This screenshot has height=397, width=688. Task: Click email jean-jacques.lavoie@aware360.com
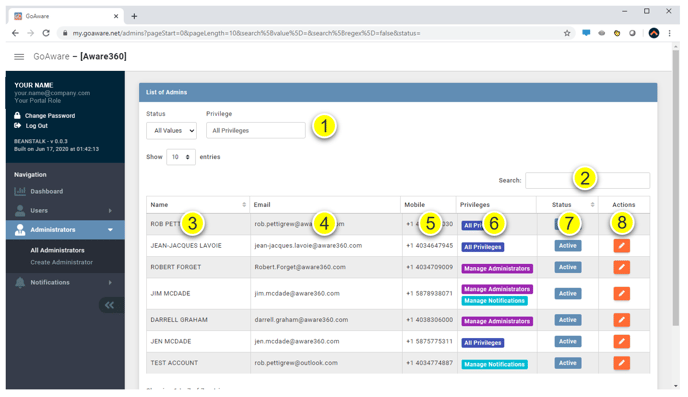click(x=308, y=246)
